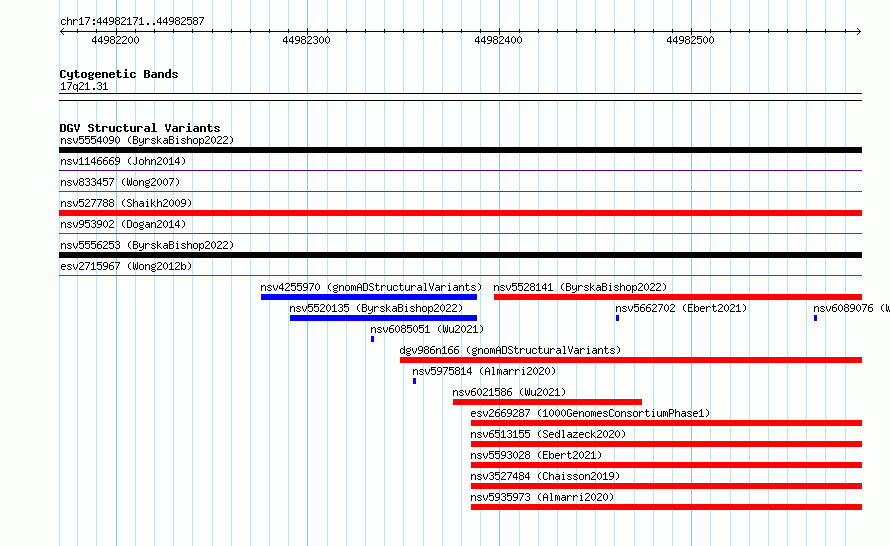Click nsv3527484 (Chaisson2019) label

(x=545, y=476)
